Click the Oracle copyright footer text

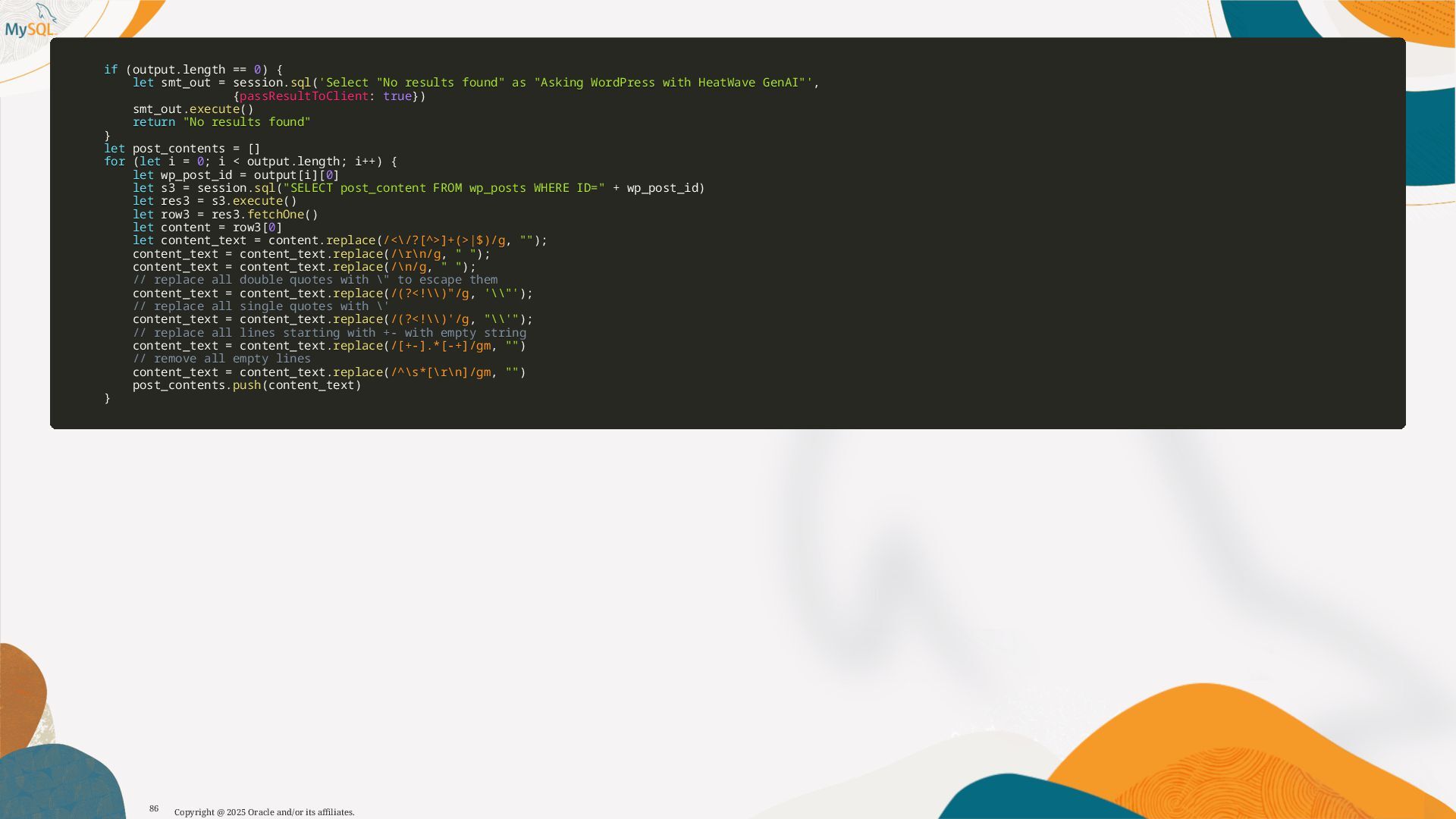coord(264,812)
